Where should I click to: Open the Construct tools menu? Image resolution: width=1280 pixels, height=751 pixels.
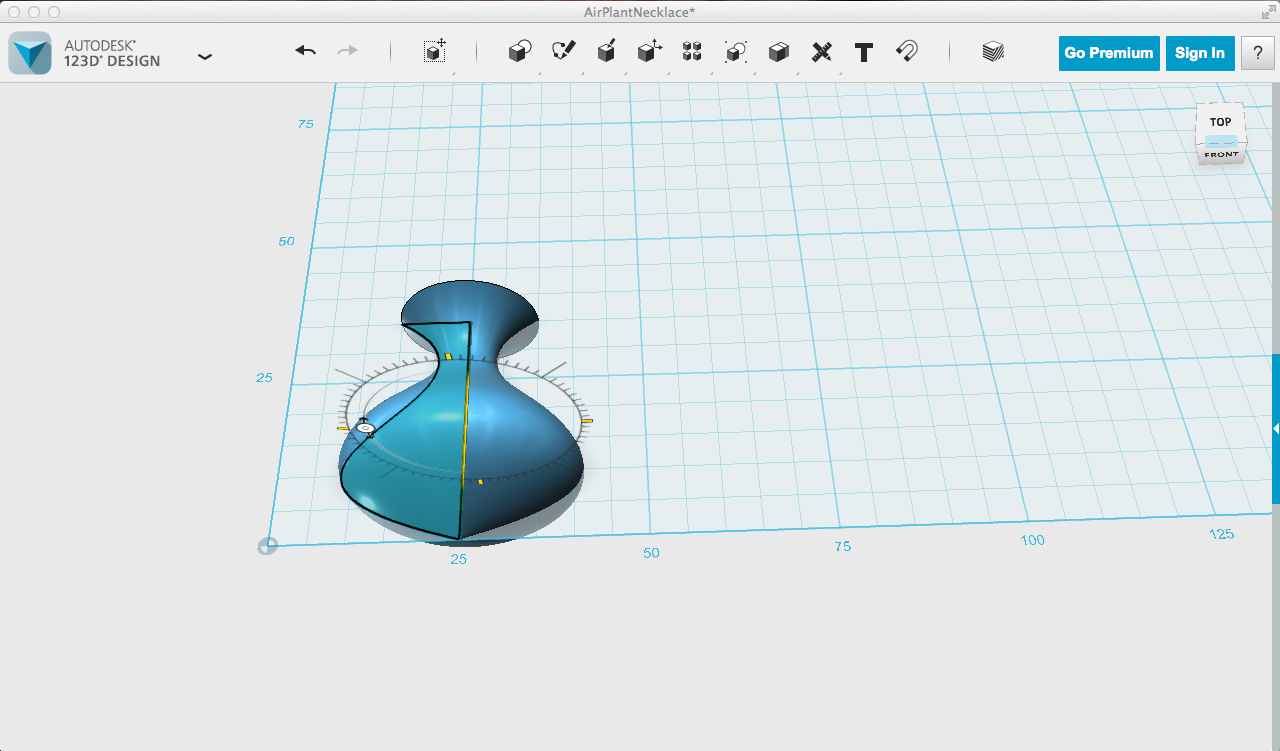click(606, 52)
